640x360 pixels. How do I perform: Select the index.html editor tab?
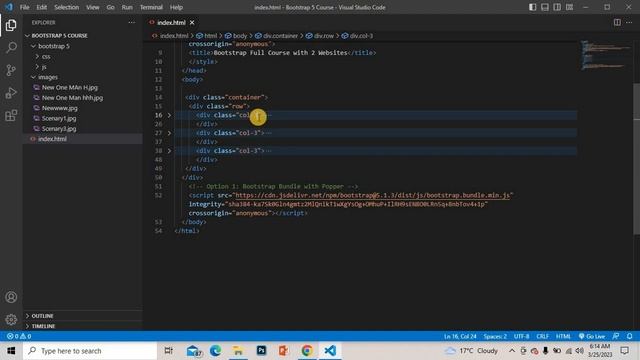point(171,22)
